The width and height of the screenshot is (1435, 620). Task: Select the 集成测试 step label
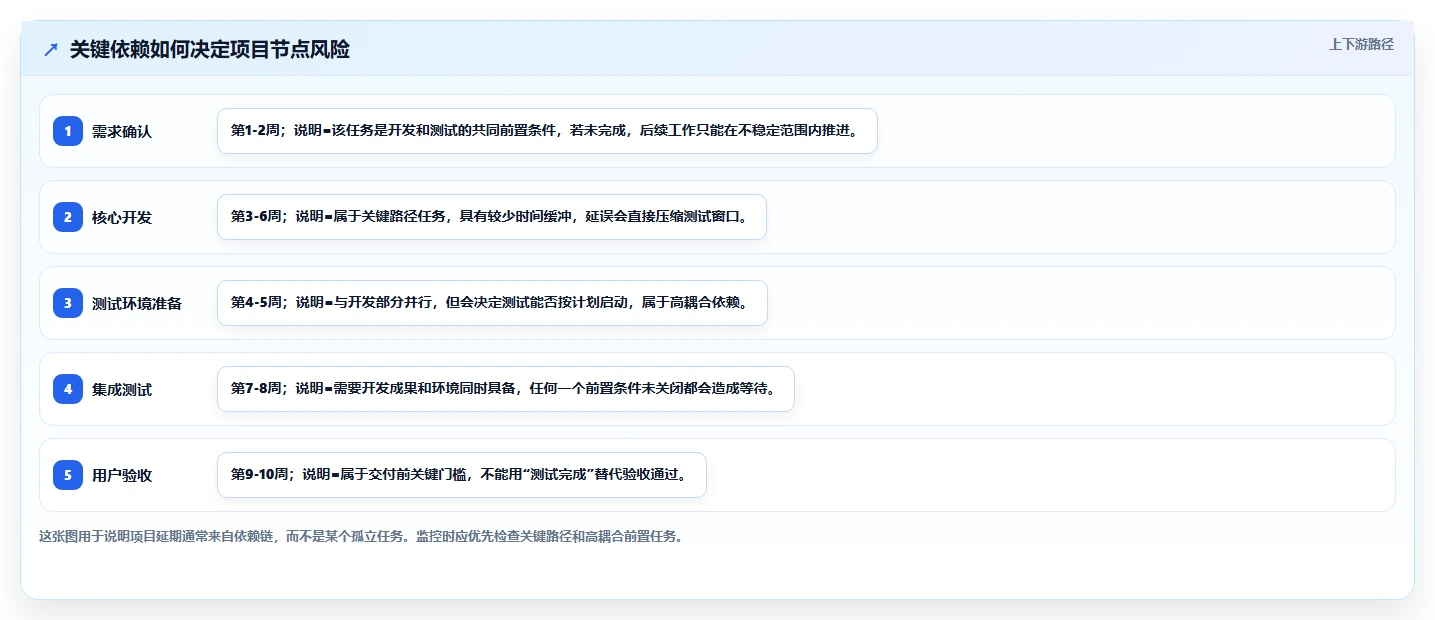(122, 389)
